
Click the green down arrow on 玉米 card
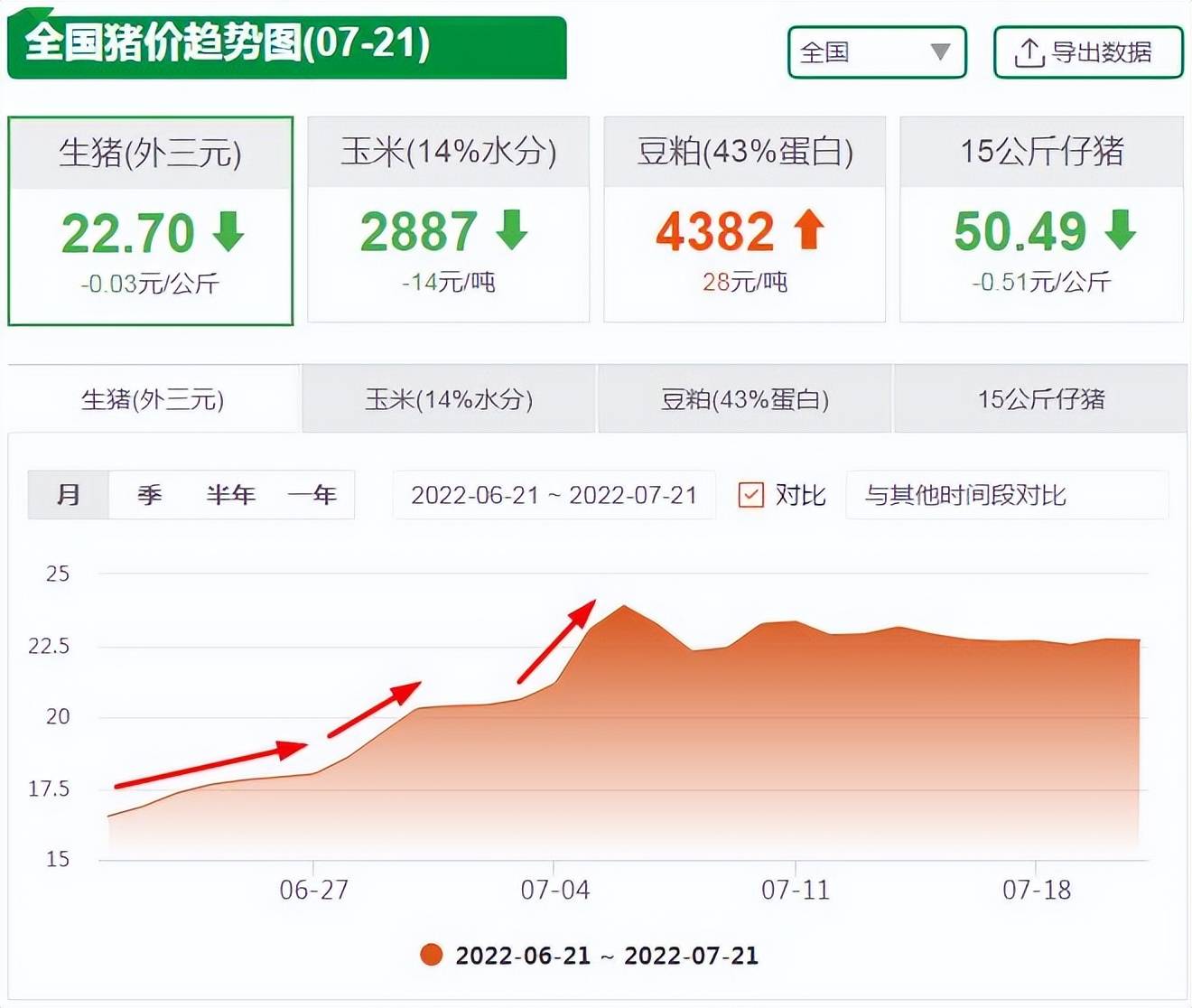pyautogui.click(x=513, y=231)
